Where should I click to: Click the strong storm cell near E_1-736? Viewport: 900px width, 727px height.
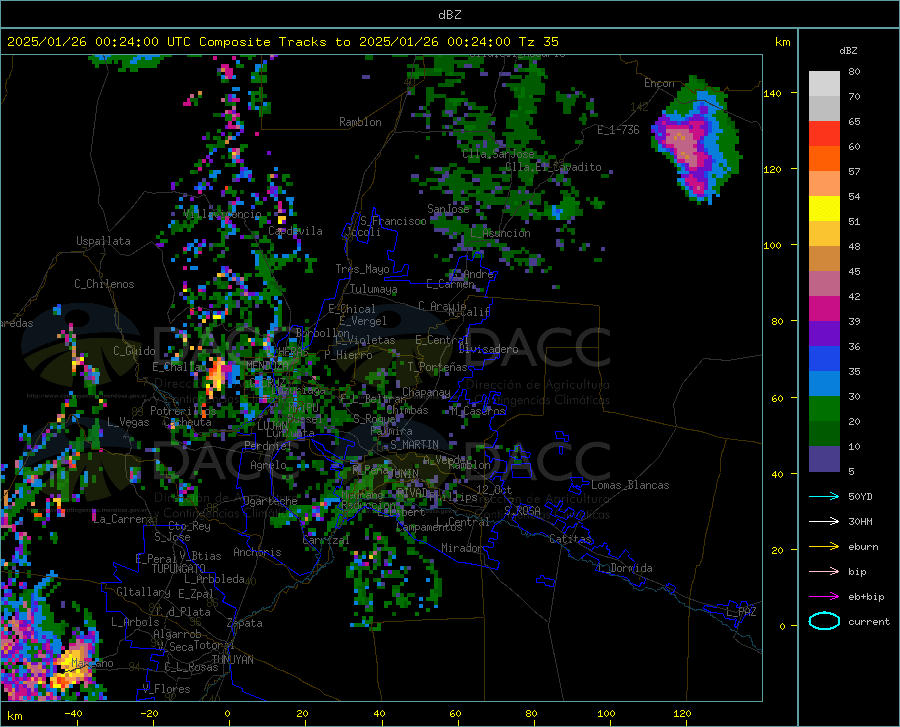(696, 141)
